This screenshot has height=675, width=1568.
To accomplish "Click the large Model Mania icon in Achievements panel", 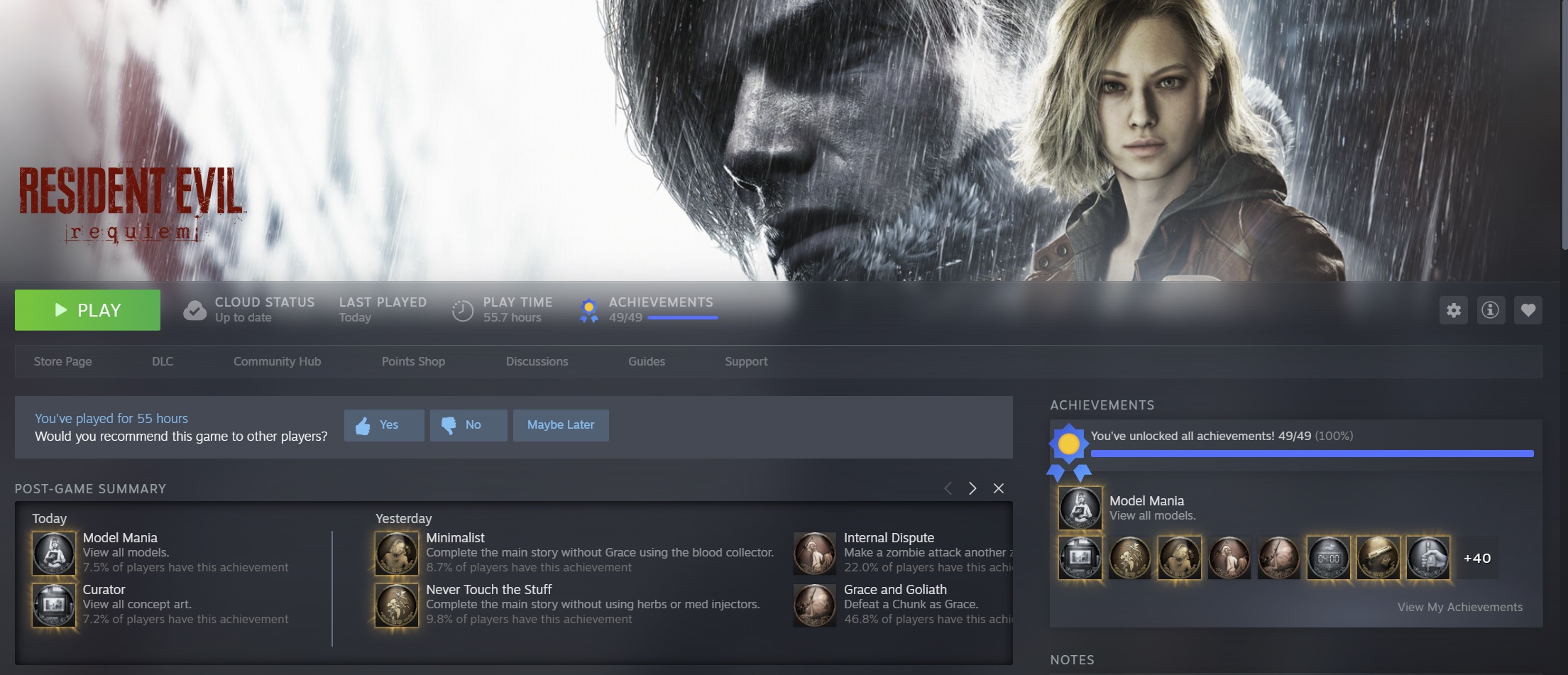I will pyautogui.click(x=1080, y=508).
